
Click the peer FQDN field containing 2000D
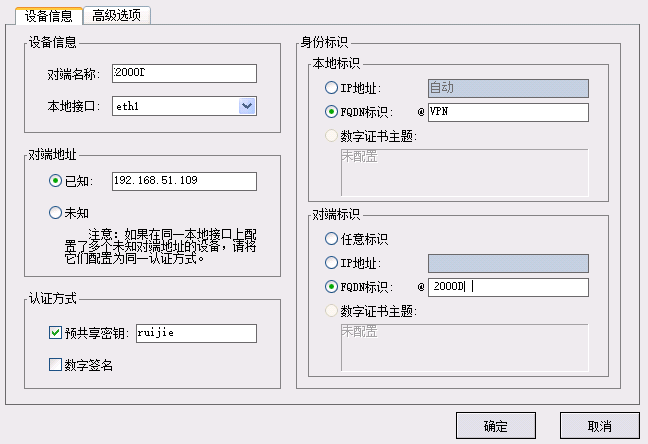(x=508, y=287)
